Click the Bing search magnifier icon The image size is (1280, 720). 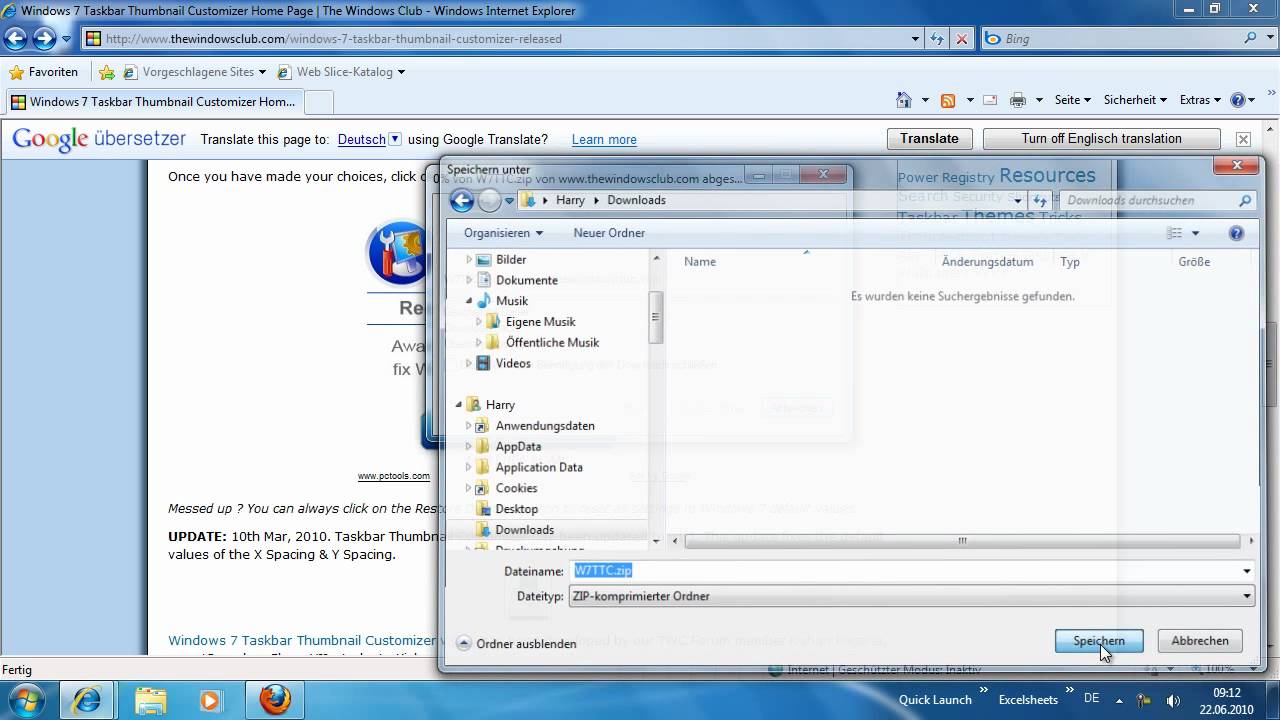[1251, 38]
